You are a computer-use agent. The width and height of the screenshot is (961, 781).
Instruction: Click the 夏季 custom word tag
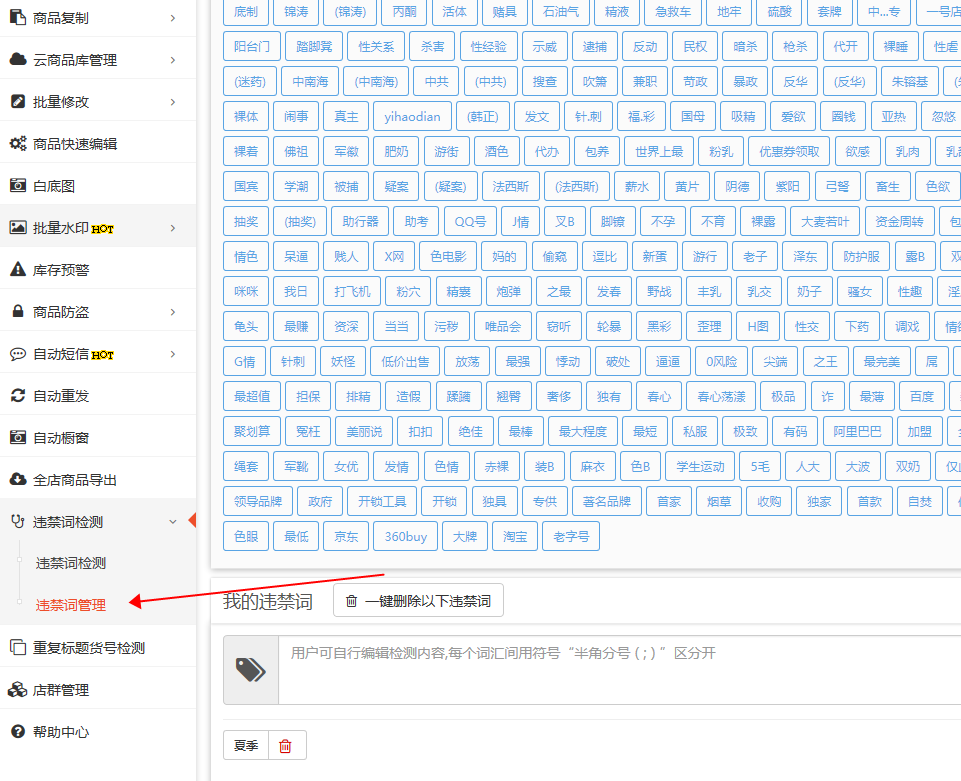pyautogui.click(x=246, y=745)
